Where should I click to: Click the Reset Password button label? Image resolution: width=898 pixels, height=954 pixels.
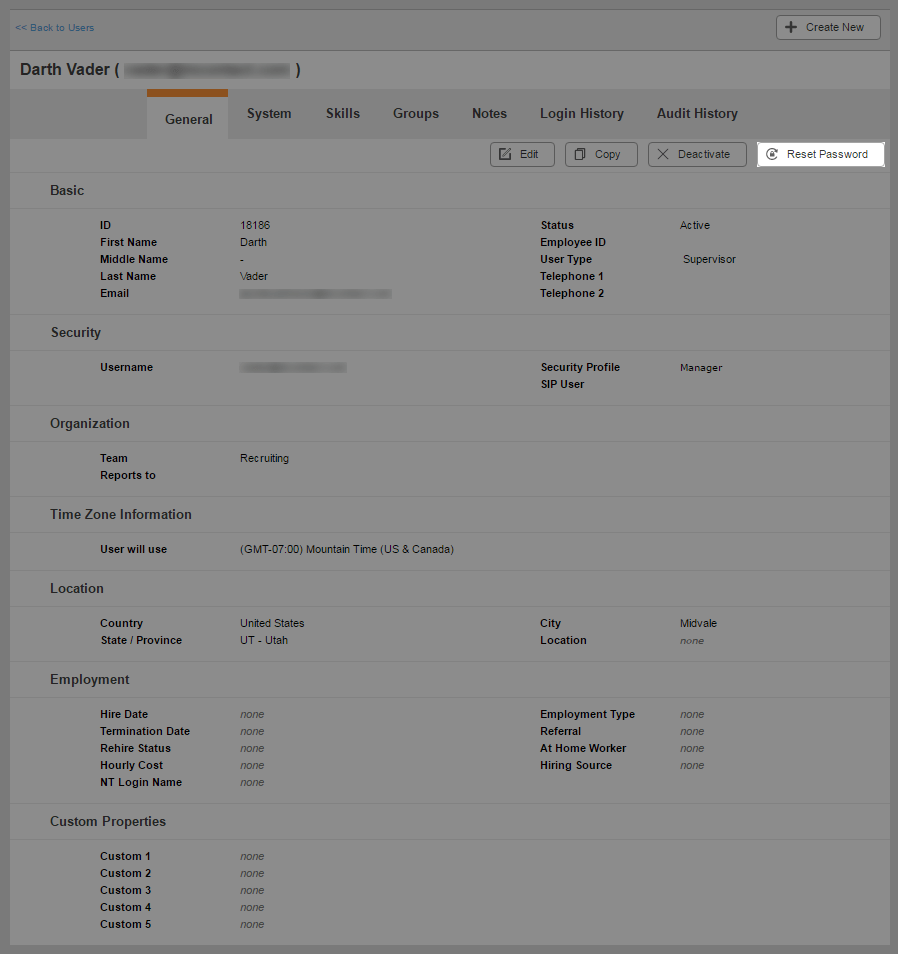pyautogui.click(x=827, y=154)
